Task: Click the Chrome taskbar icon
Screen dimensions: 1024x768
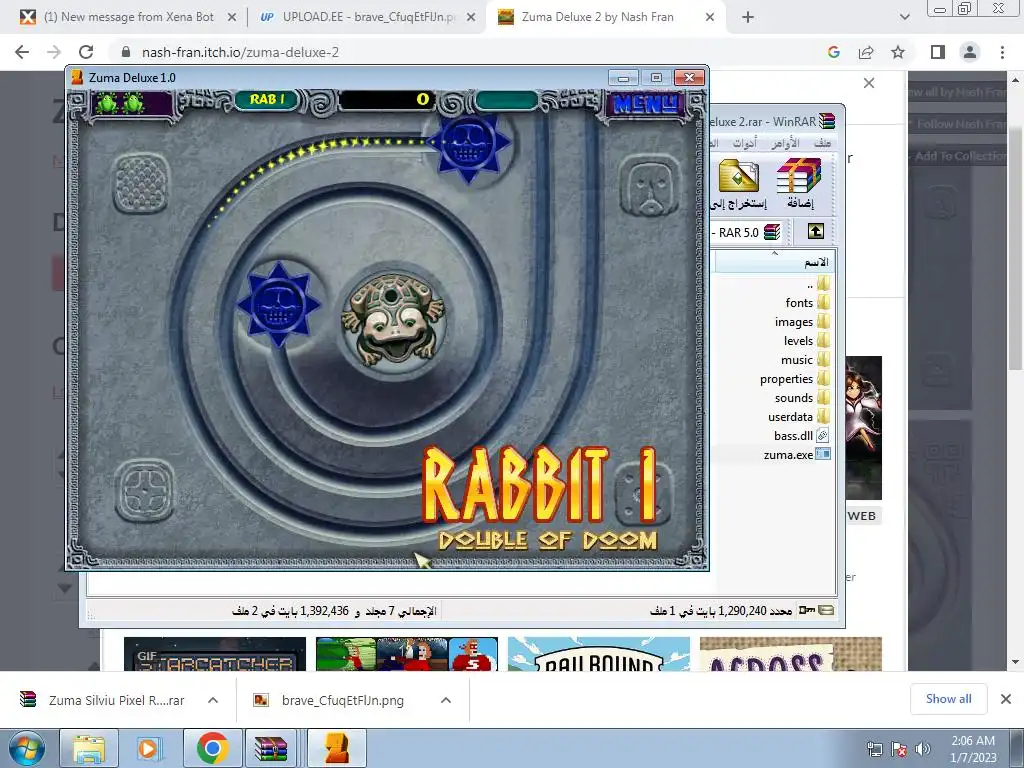Action: tap(212, 748)
